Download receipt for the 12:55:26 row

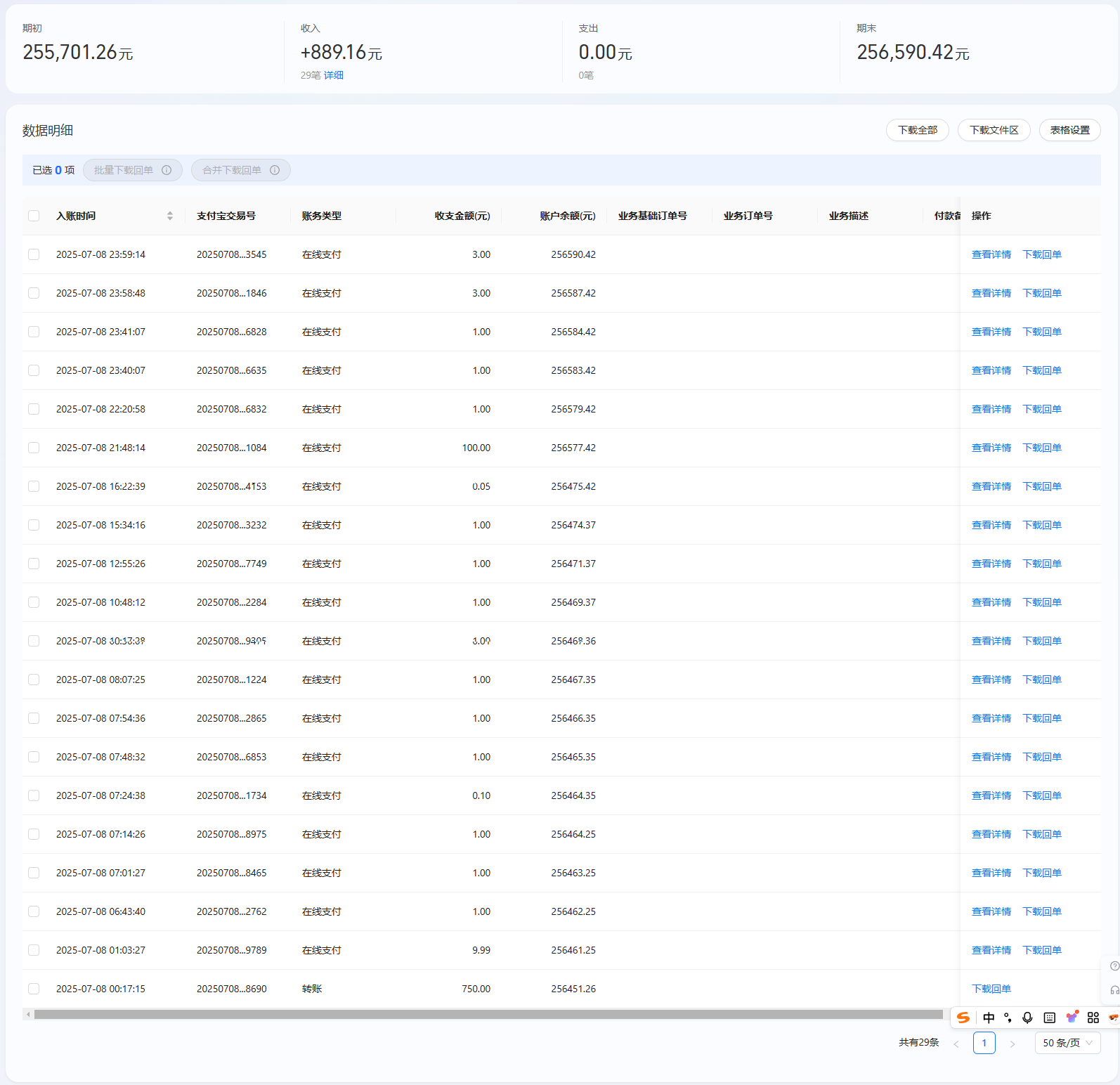pyautogui.click(x=1041, y=564)
